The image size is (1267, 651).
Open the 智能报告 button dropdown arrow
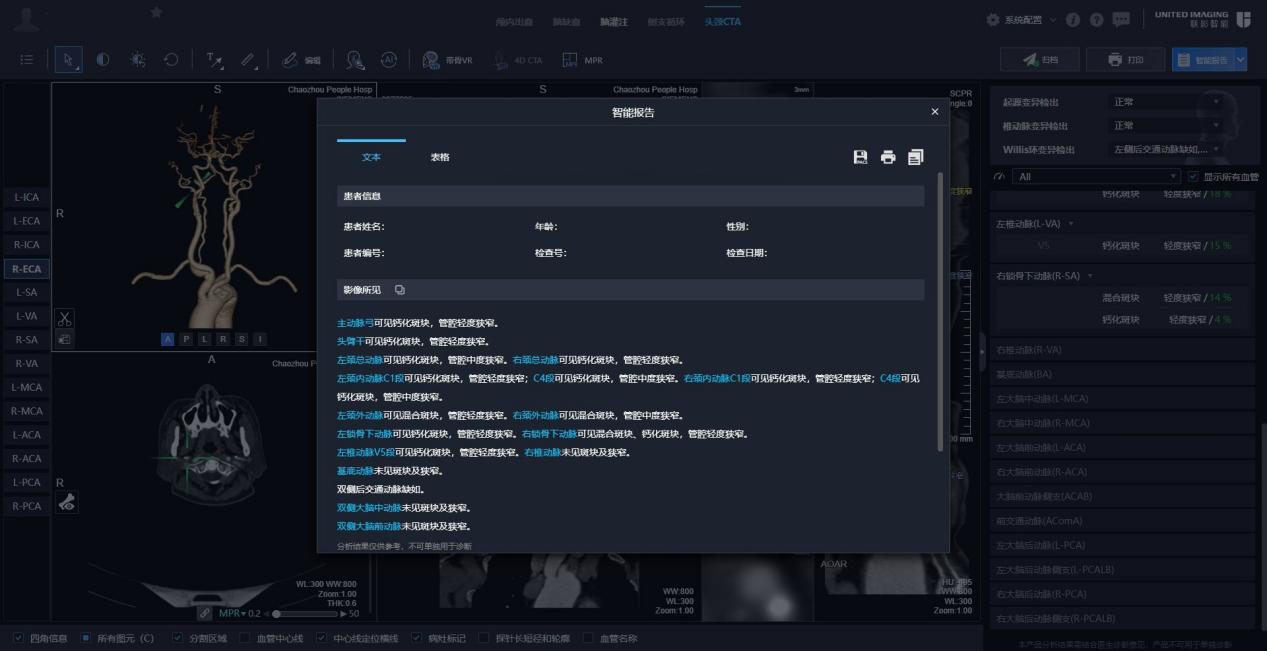(1241, 60)
